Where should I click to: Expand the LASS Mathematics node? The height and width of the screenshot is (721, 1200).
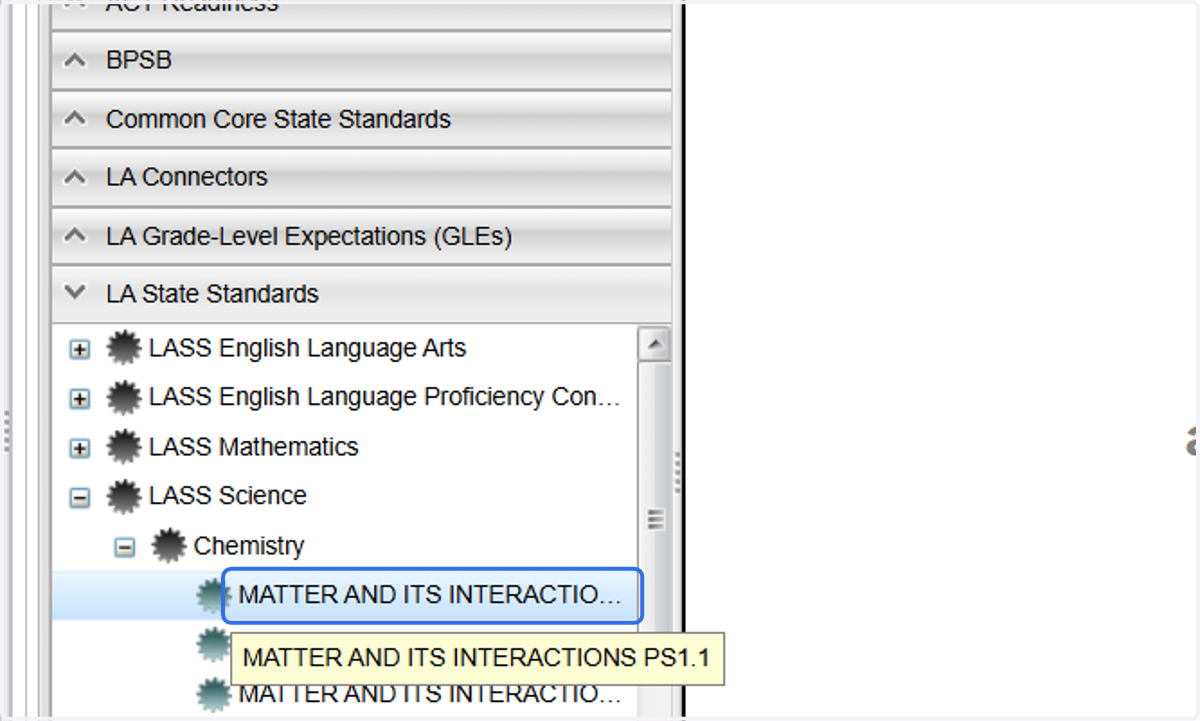pos(79,448)
